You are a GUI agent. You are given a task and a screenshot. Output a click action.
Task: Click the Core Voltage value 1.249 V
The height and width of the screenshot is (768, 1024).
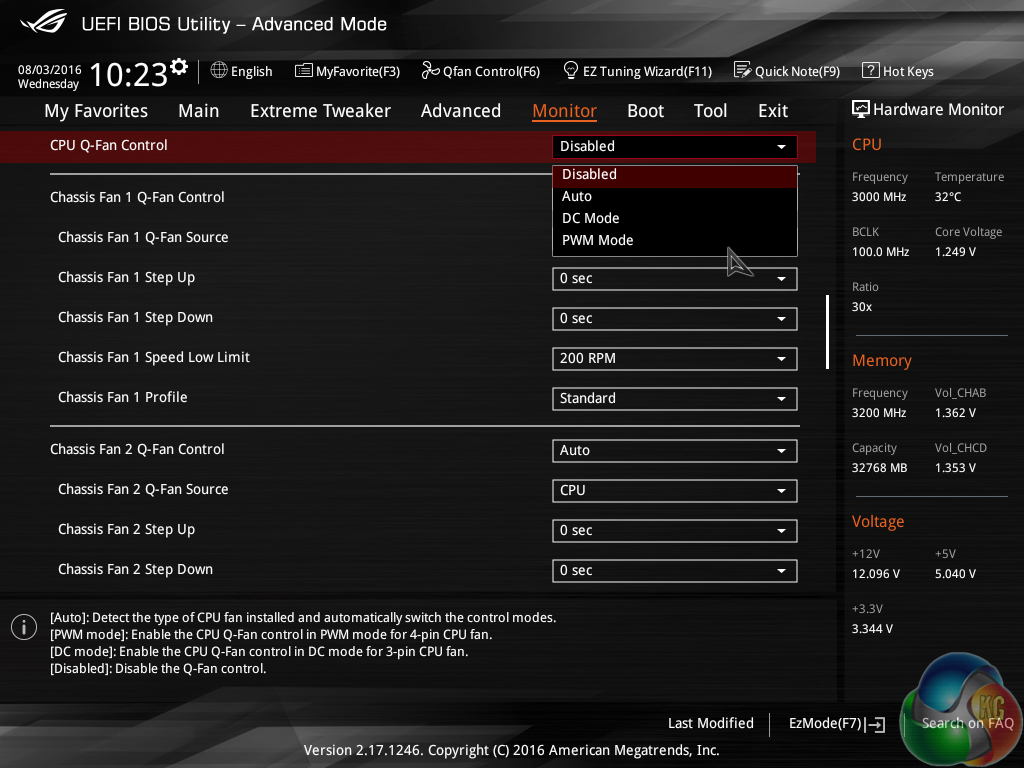pos(955,251)
